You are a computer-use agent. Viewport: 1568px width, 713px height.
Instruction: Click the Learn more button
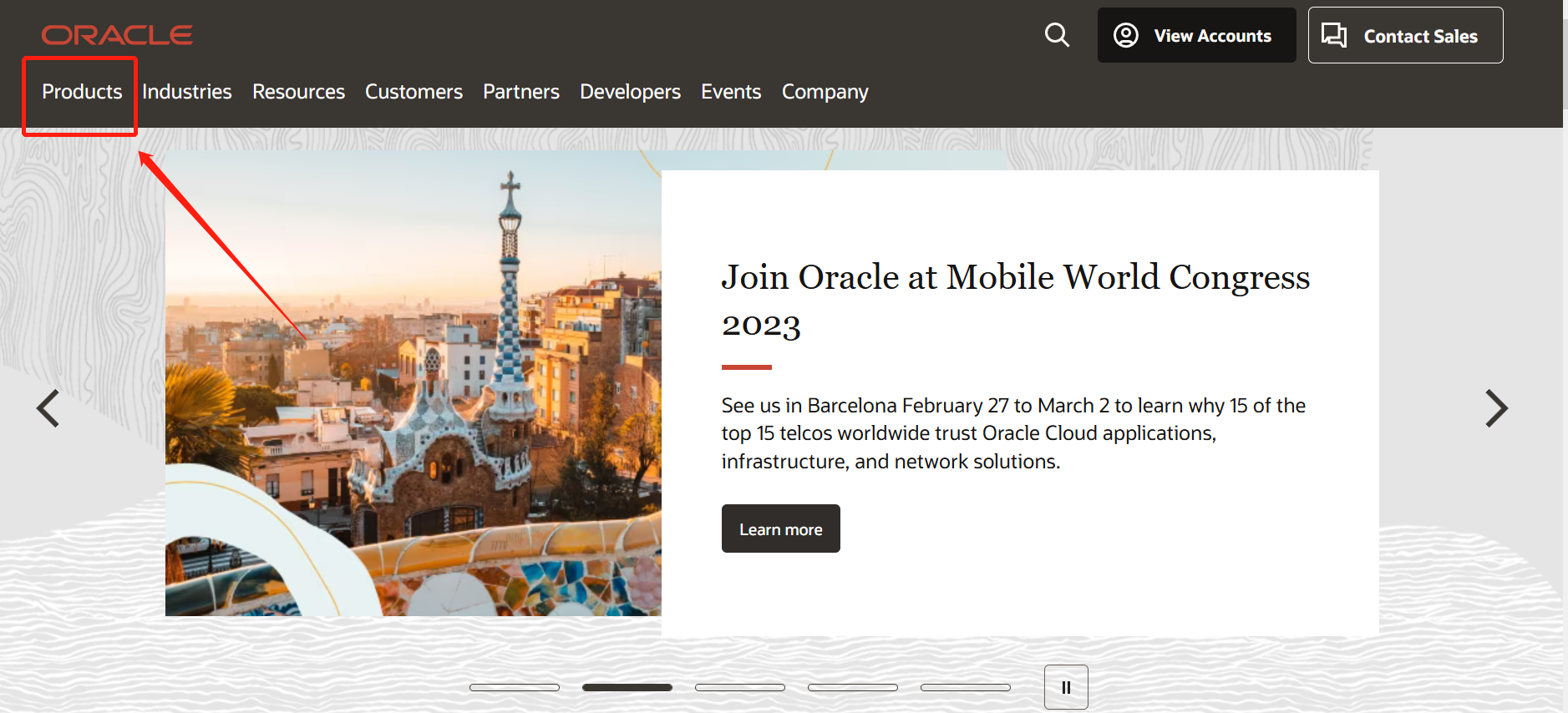click(781, 528)
